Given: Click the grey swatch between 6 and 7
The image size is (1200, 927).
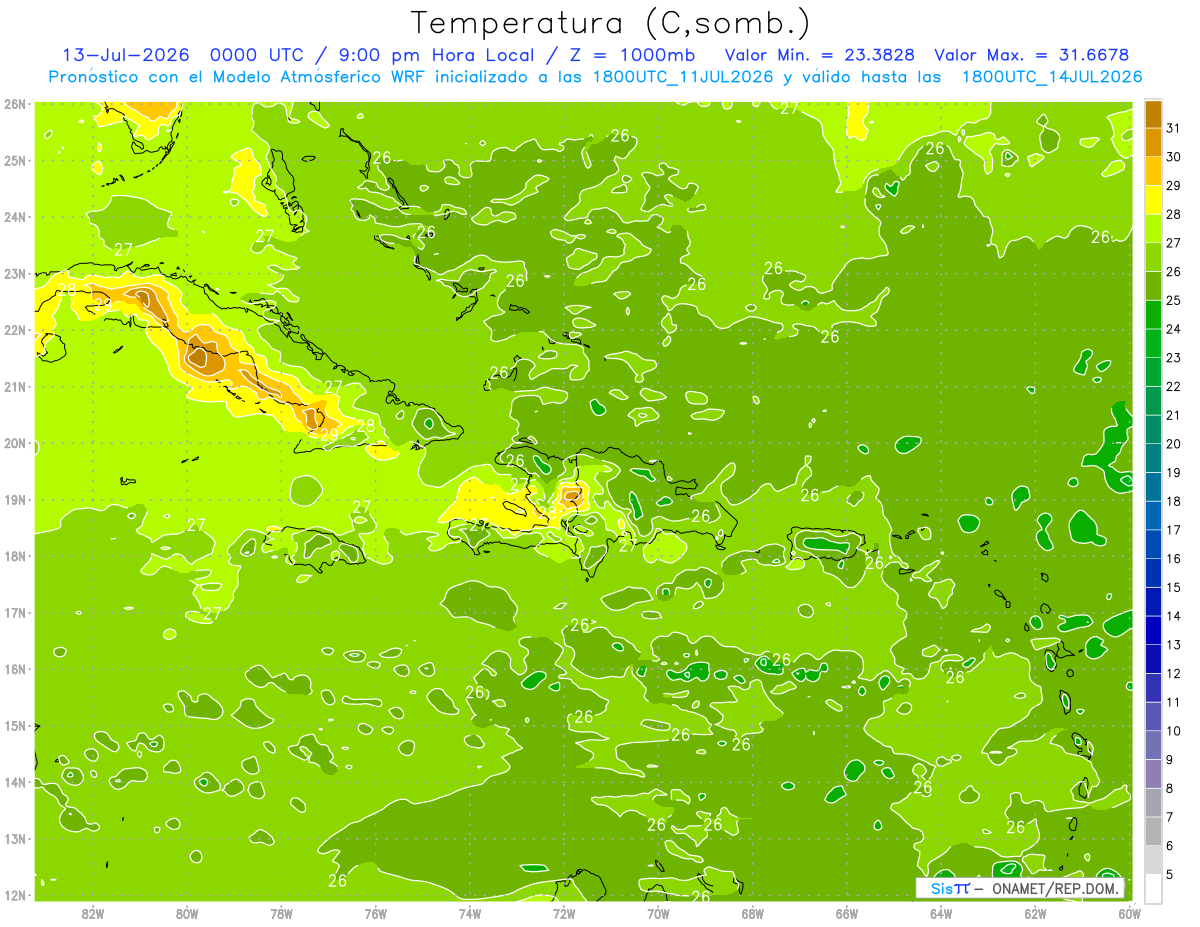Looking at the screenshot, I should [x=1153, y=831].
